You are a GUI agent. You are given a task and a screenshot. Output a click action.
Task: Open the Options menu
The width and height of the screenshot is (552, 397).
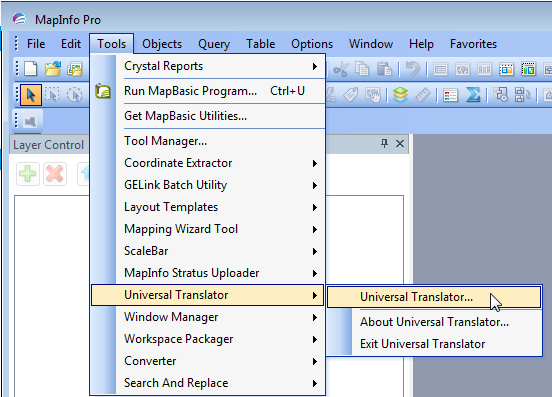(x=312, y=44)
